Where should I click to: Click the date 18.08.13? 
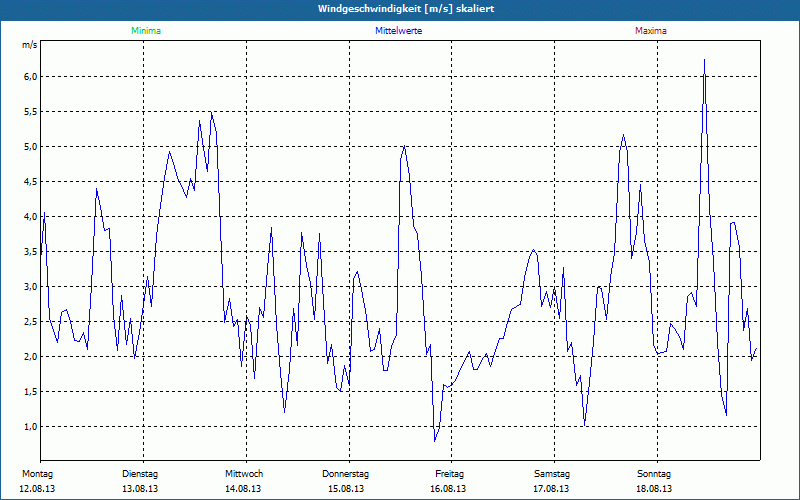pyautogui.click(x=654, y=489)
